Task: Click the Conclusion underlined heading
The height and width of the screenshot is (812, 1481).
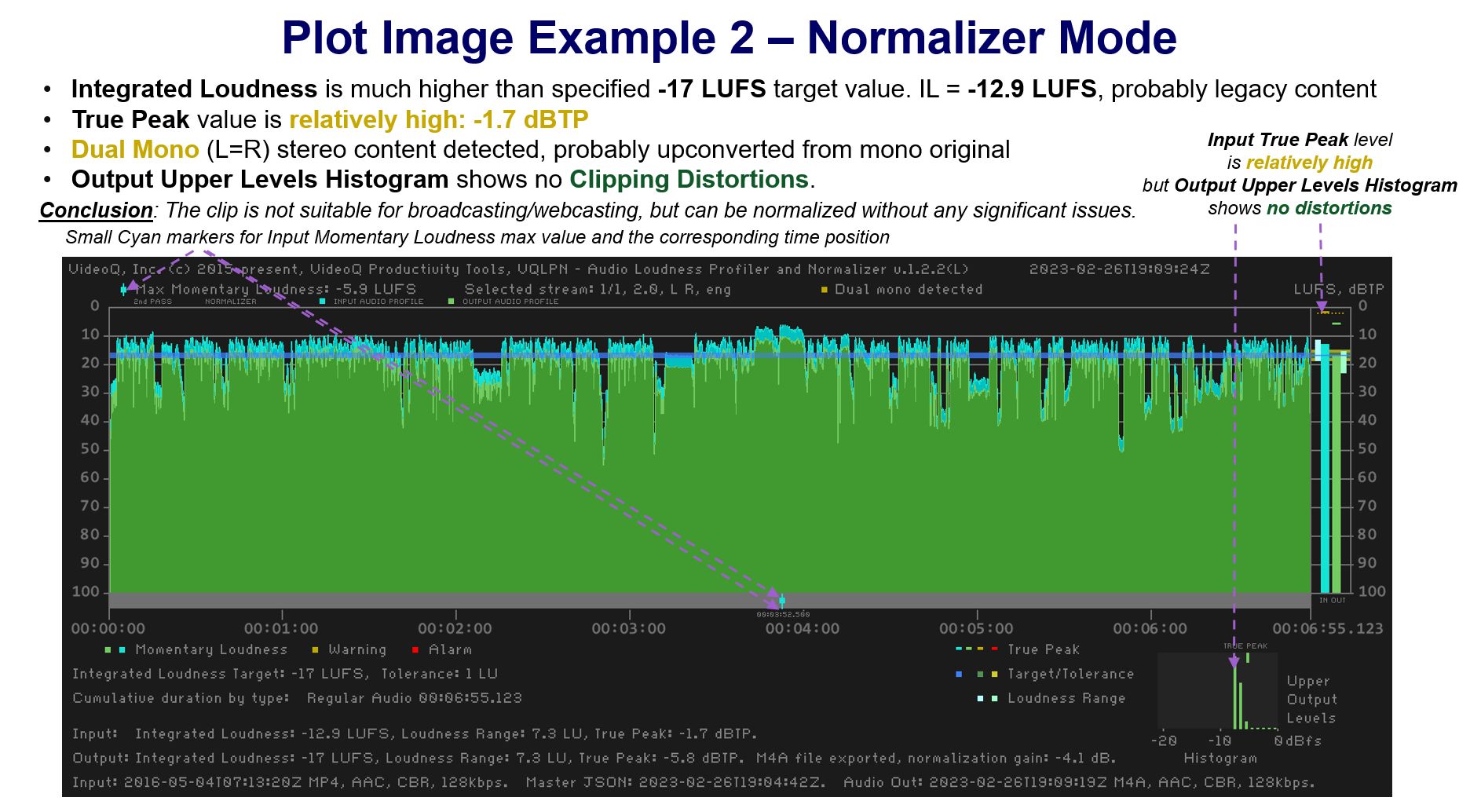Action: [x=96, y=210]
